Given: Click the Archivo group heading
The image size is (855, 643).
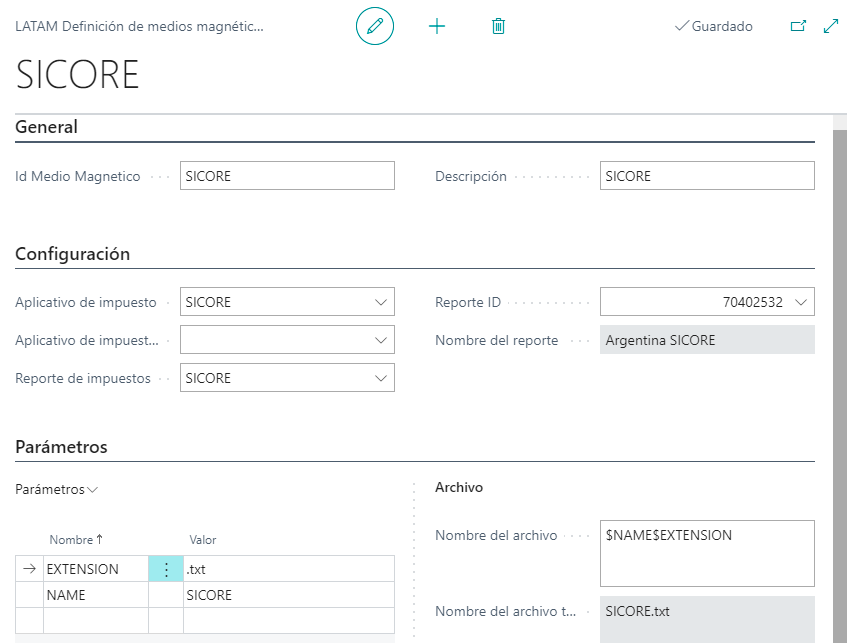Looking at the screenshot, I should pos(459,488).
